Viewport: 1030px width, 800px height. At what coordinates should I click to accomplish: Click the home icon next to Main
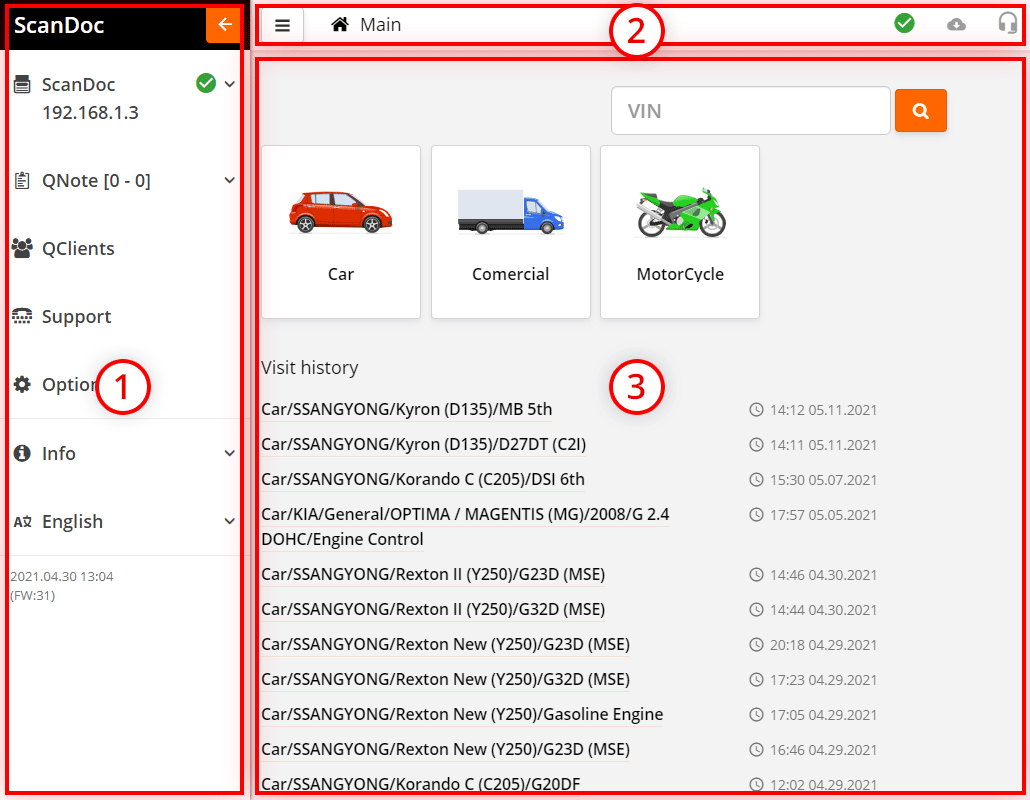[x=340, y=24]
